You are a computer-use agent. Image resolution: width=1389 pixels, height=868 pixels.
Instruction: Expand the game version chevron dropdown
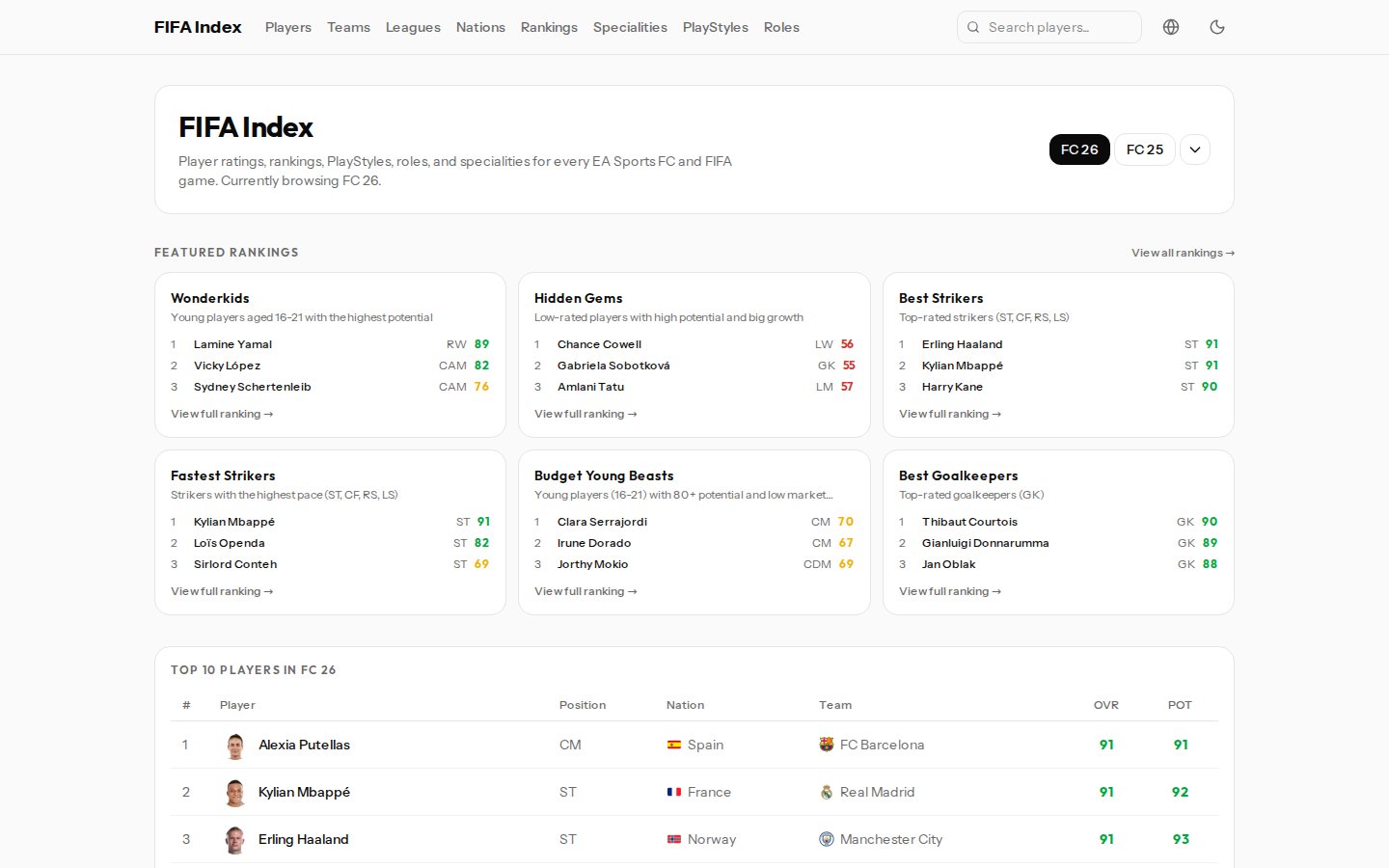point(1195,149)
